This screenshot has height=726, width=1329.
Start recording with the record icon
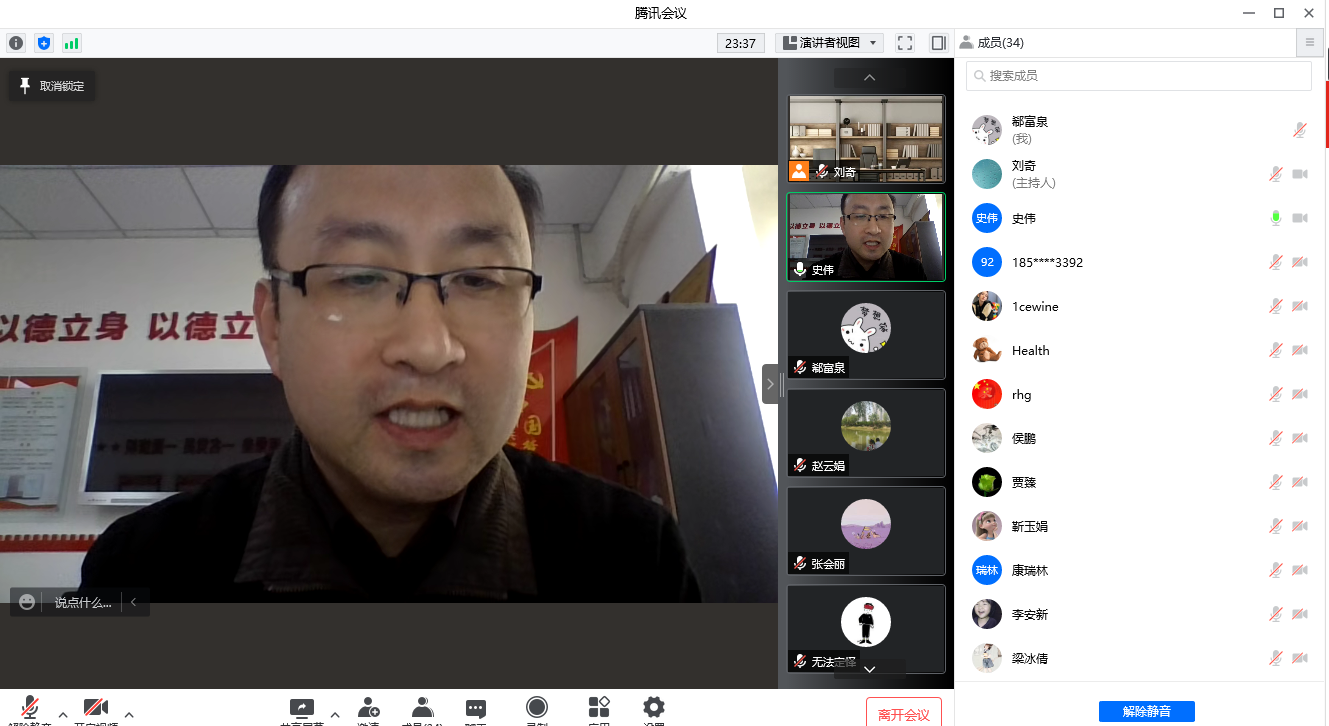tap(537, 709)
